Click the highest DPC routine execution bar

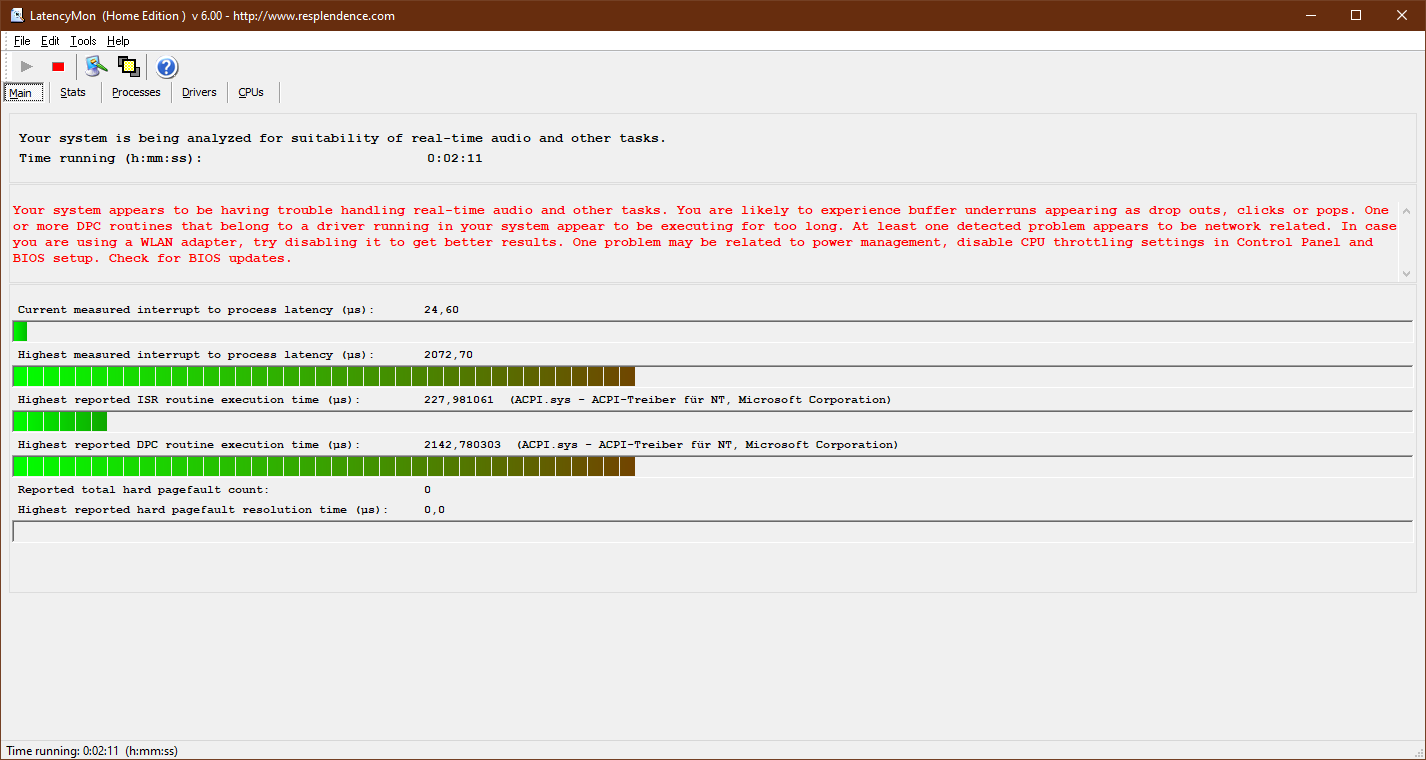pos(713,466)
